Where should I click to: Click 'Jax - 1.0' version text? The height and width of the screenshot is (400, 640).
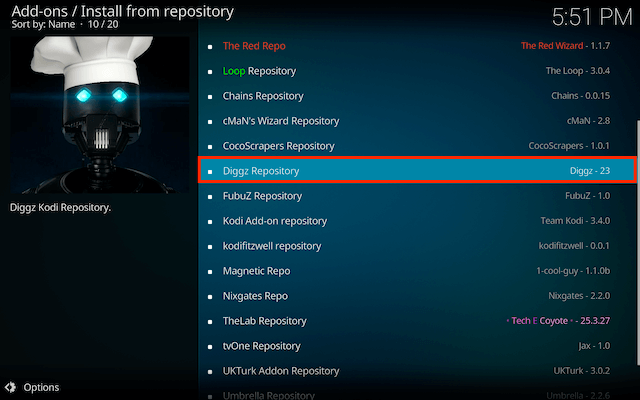click(594, 346)
